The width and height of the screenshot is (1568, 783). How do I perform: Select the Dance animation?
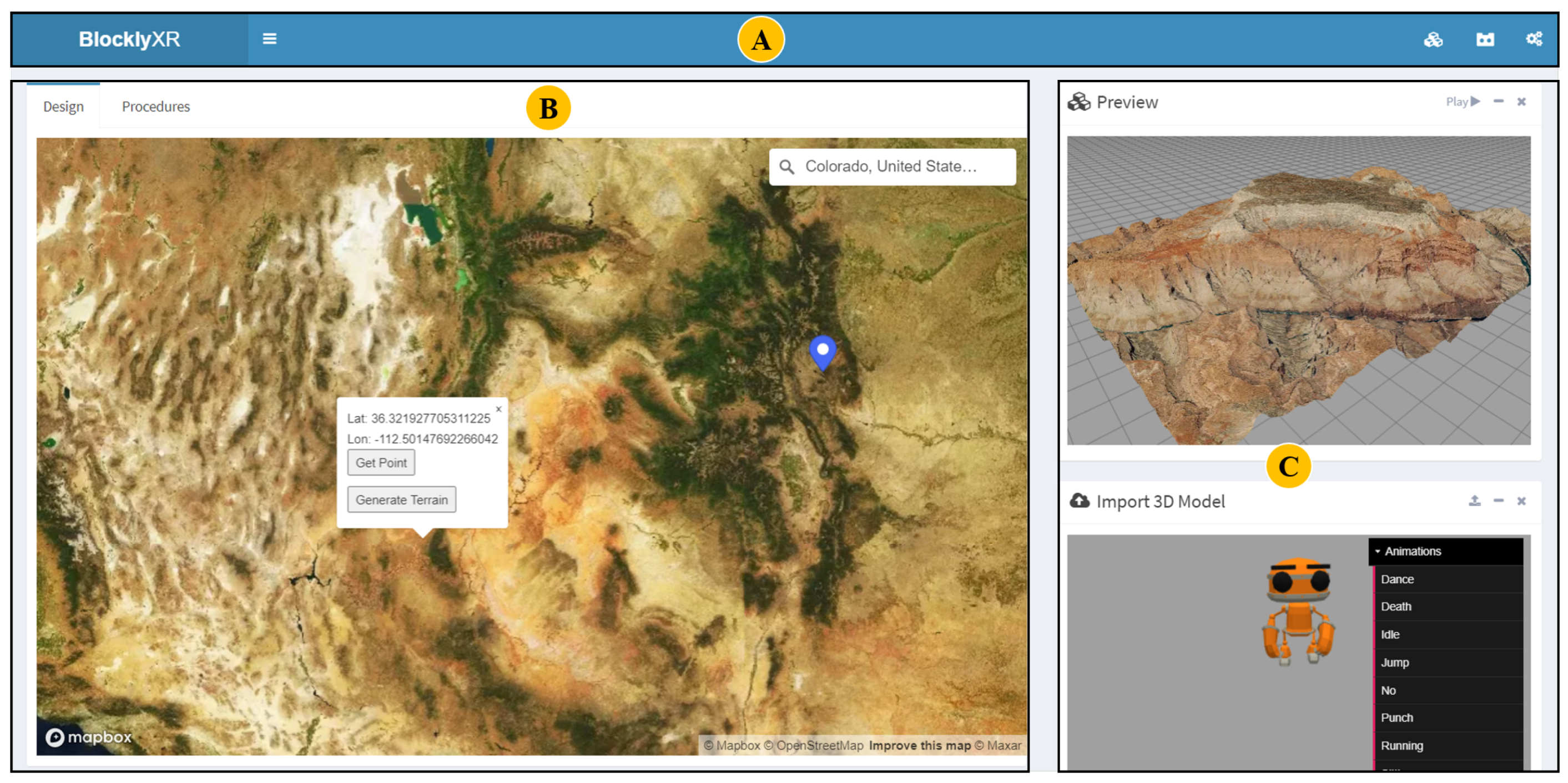pyautogui.click(x=1396, y=579)
